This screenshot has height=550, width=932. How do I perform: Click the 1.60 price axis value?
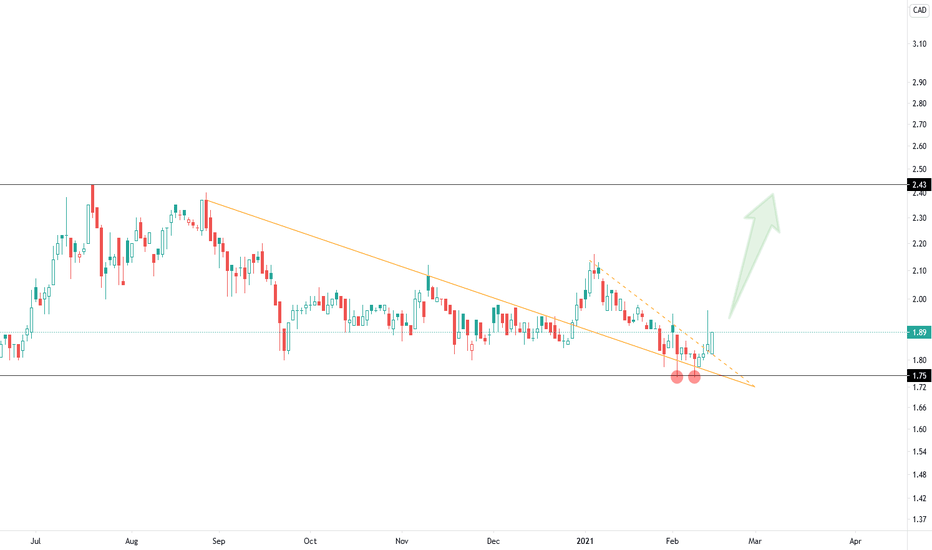click(919, 429)
